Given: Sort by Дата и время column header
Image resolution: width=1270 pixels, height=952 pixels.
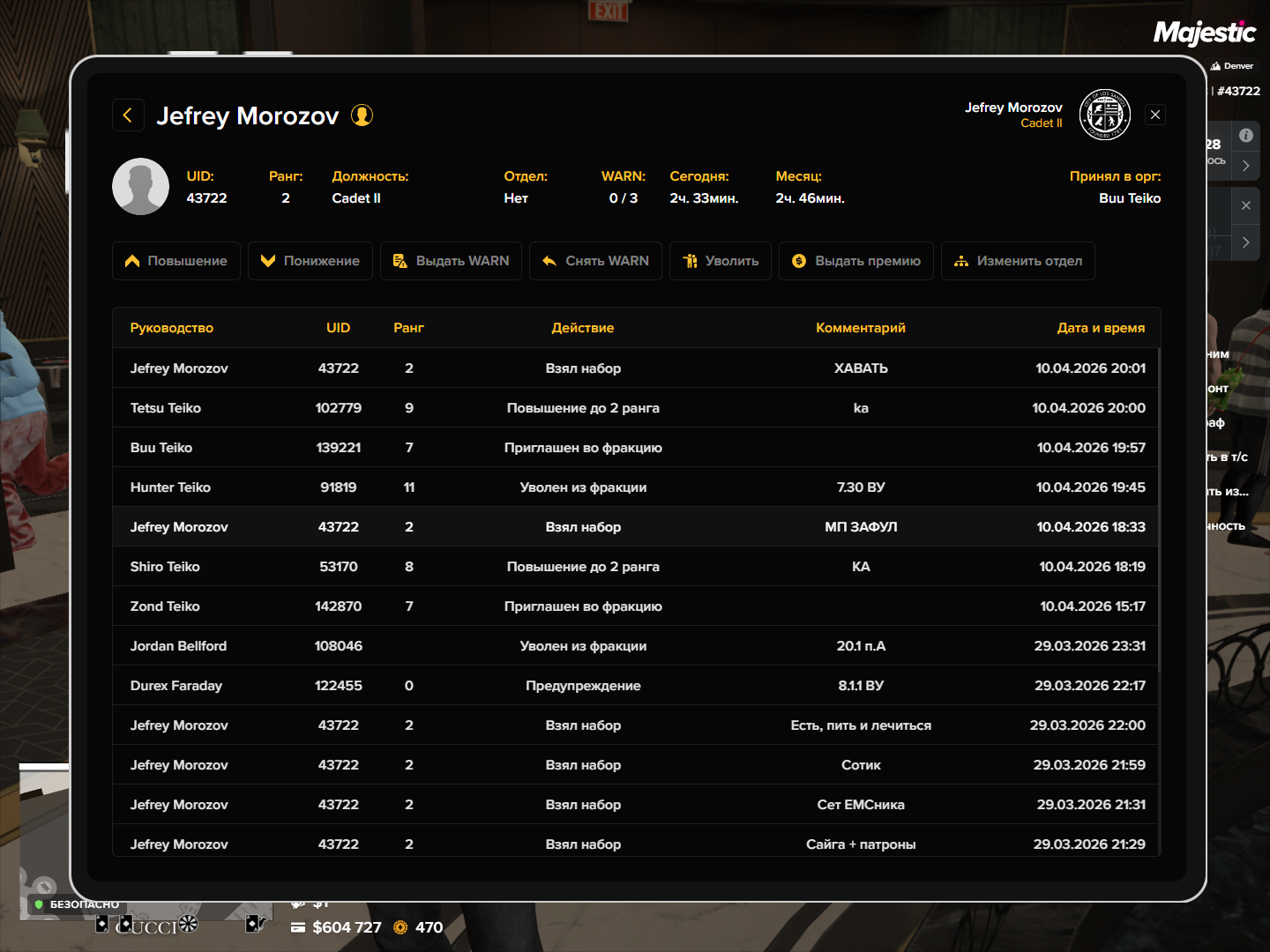Looking at the screenshot, I should click(x=1101, y=328).
